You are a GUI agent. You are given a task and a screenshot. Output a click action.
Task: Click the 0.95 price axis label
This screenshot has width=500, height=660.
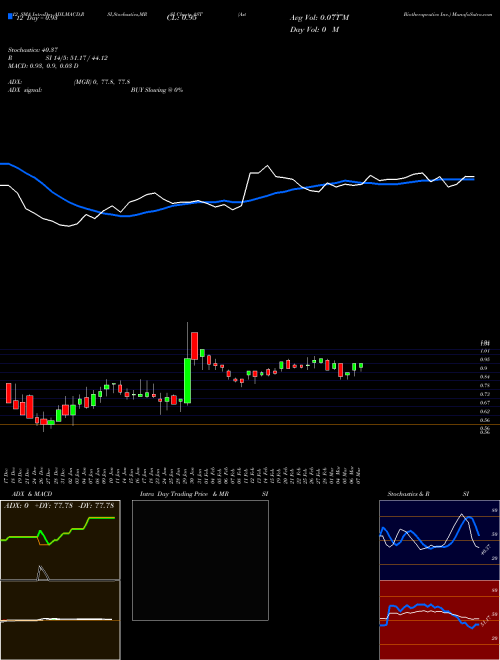click(484, 359)
